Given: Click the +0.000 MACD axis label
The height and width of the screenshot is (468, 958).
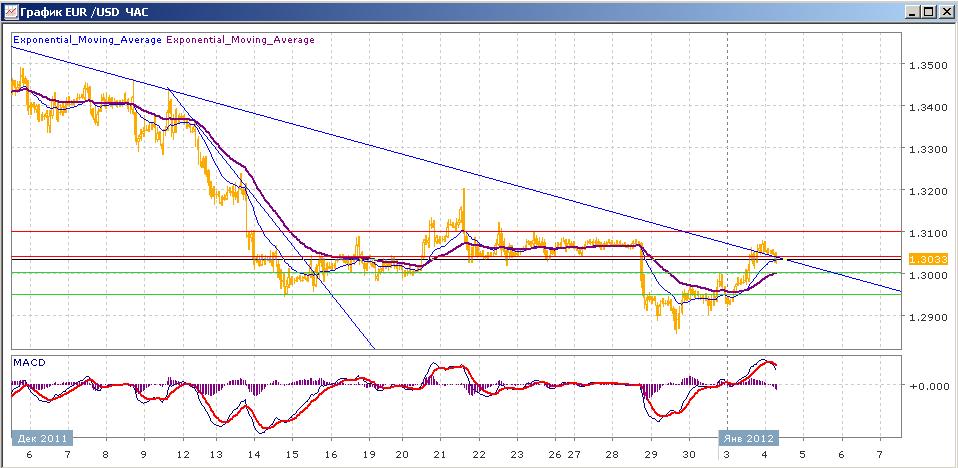Looking at the screenshot, I should click(929, 386).
